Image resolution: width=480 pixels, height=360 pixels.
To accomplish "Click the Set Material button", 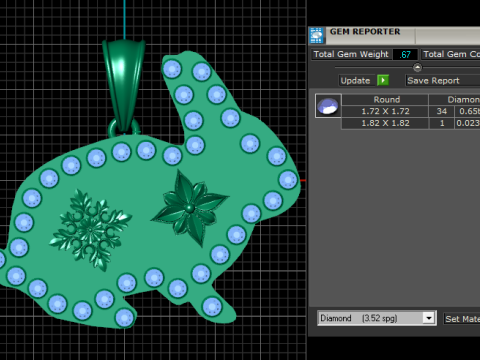I will [x=462, y=319].
